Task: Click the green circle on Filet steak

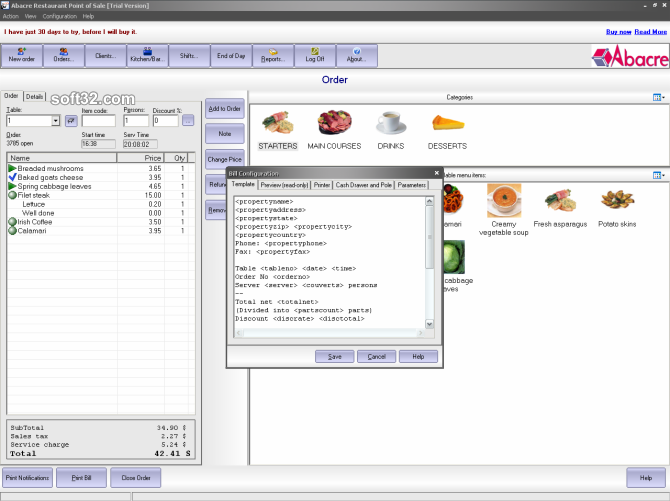Action: click(x=12, y=195)
